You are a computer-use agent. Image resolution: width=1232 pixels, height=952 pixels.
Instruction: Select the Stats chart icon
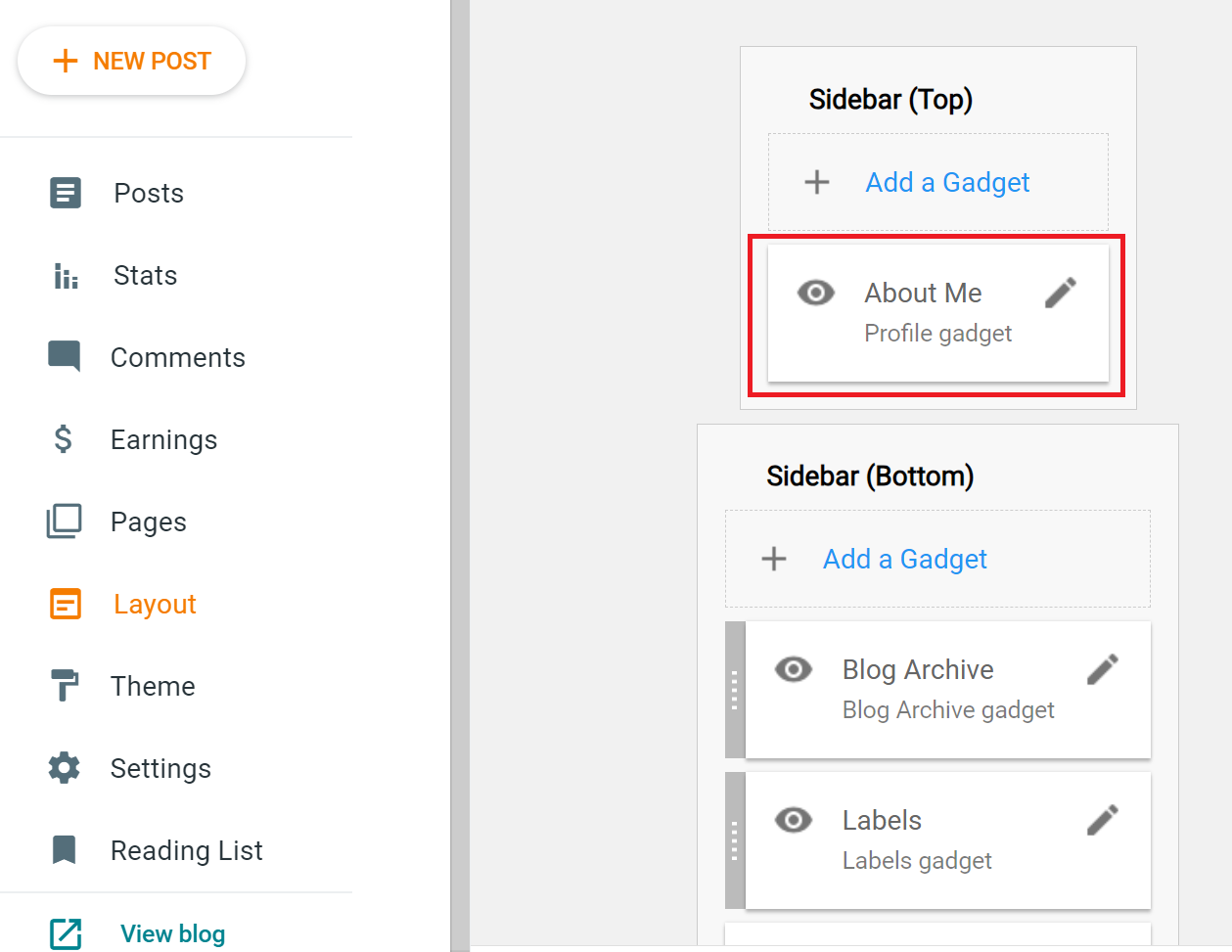pos(65,275)
